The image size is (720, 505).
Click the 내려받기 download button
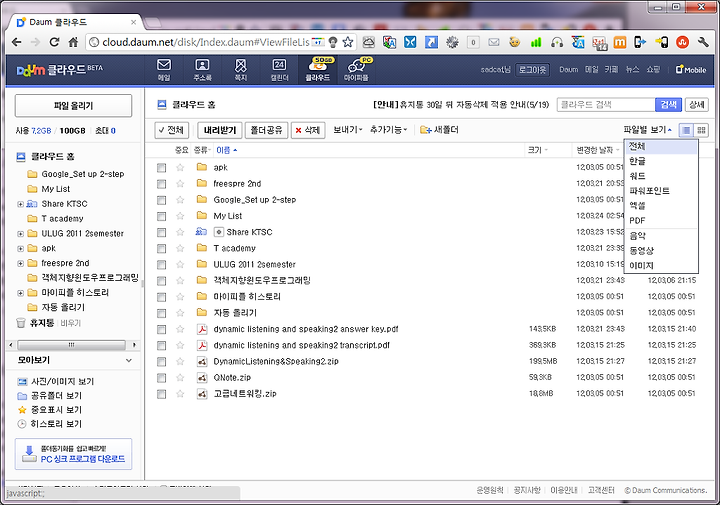click(x=220, y=130)
